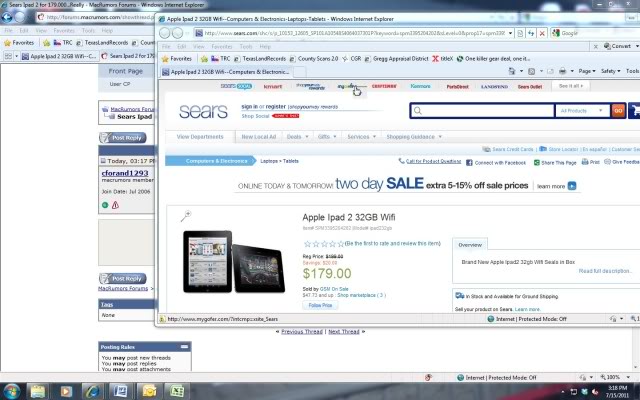Screen dimensions: 640x400
Task: Click Add to Favorites Bar icon in Sears window
Action: pos(204,59)
